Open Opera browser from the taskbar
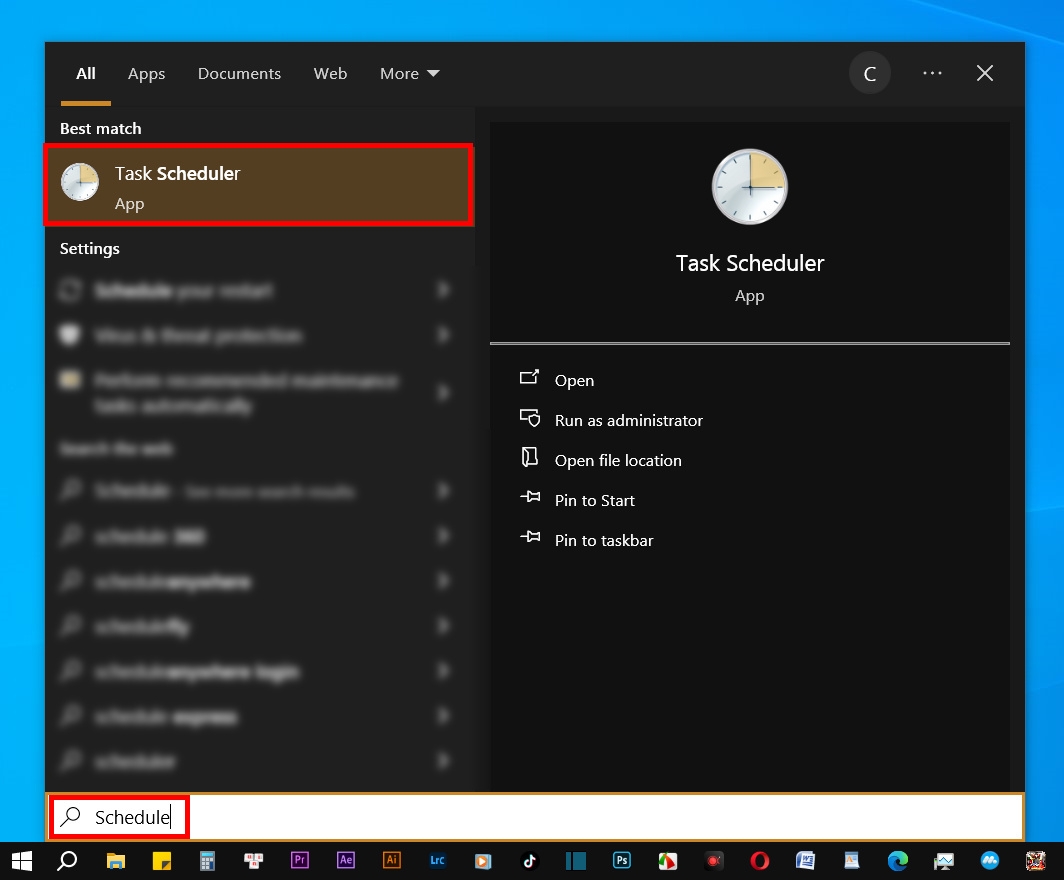1064x880 pixels. (x=759, y=861)
